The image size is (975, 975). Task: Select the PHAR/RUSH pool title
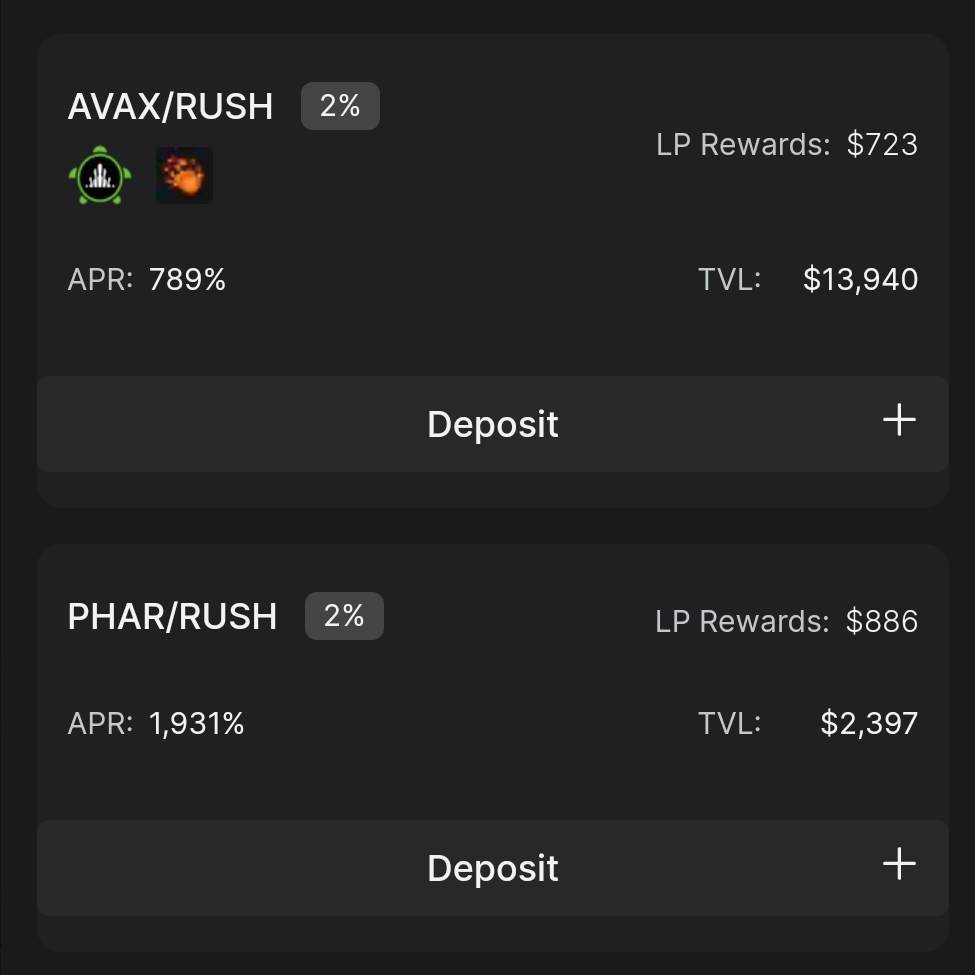point(172,616)
